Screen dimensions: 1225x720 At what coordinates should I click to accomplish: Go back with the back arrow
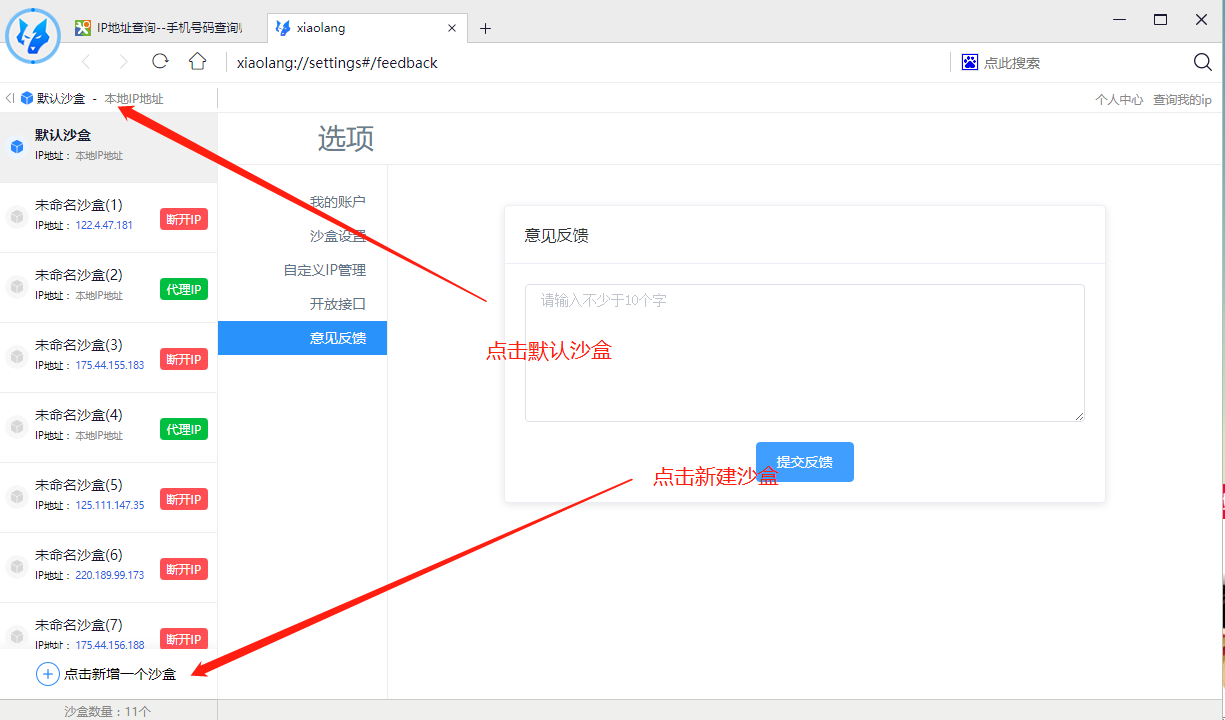coord(86,62)
